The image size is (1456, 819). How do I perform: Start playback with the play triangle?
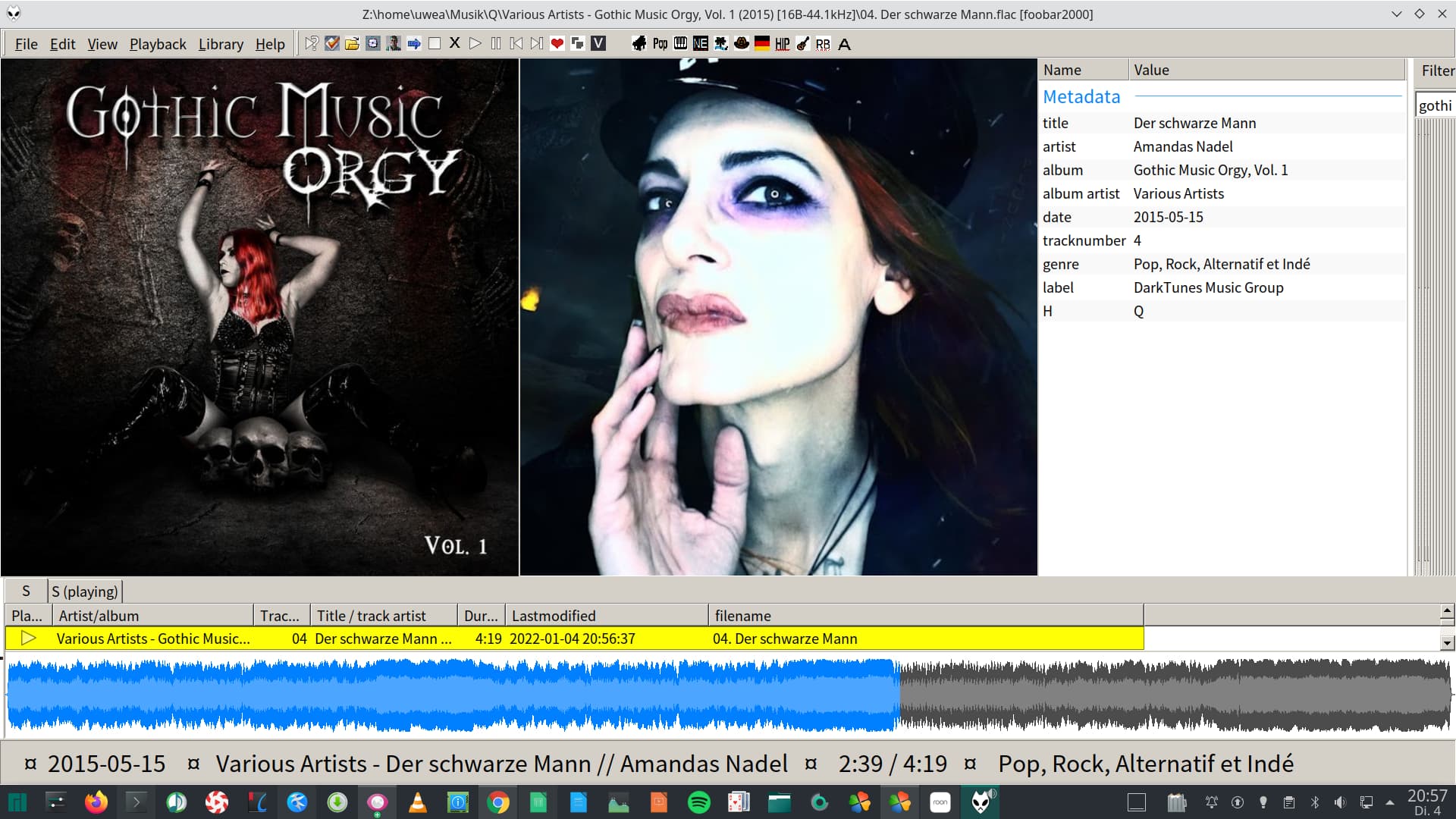pyautogui.click(x=475, y=43)
